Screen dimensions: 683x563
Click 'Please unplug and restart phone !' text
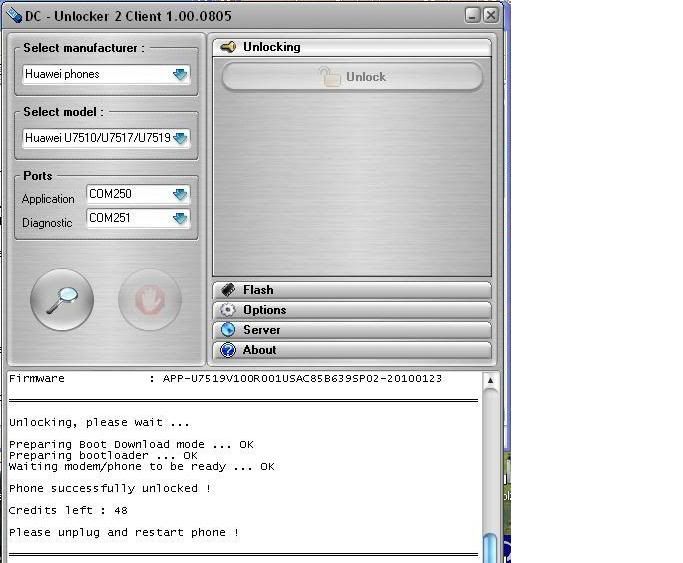(x=124, y=533)
